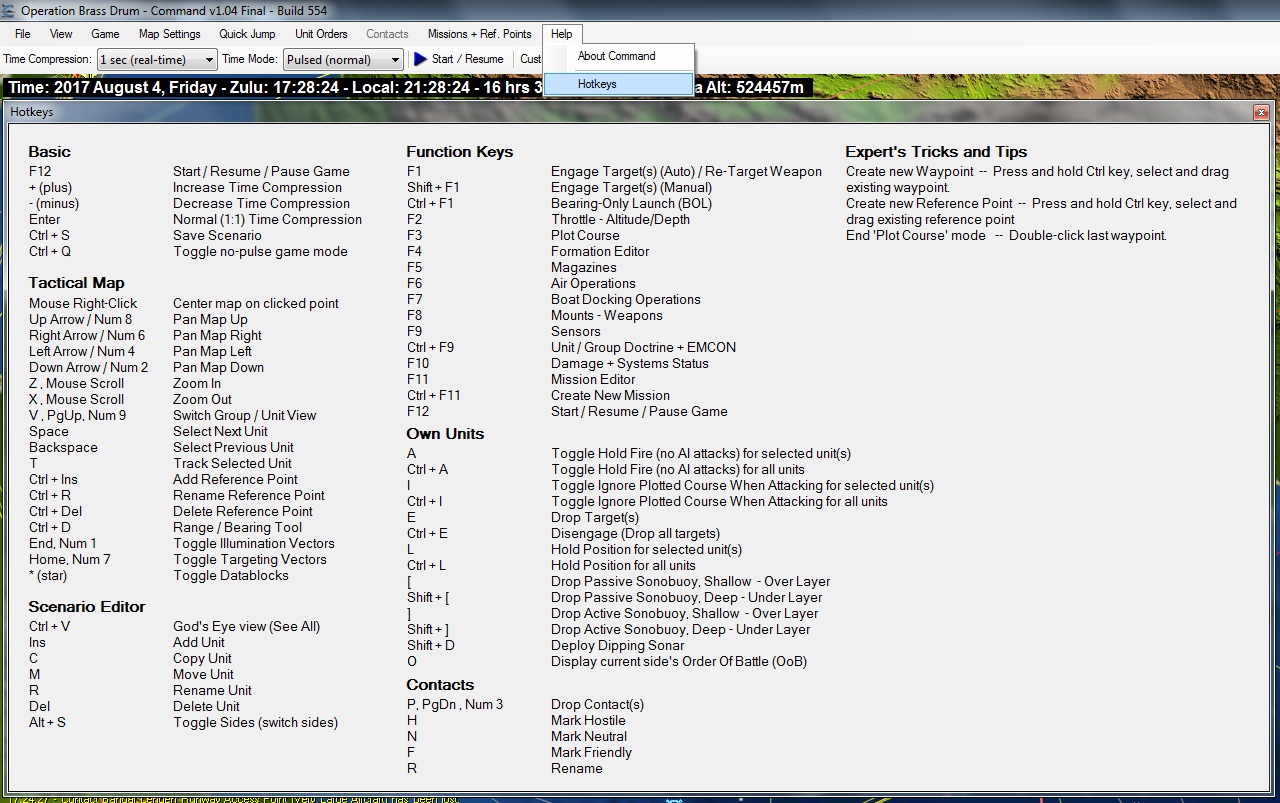This screenshot has height=803, width=1280.
Task: Click the 'Track Selected Unit' text
Action: pyautogui.click(x=232, y=463)
